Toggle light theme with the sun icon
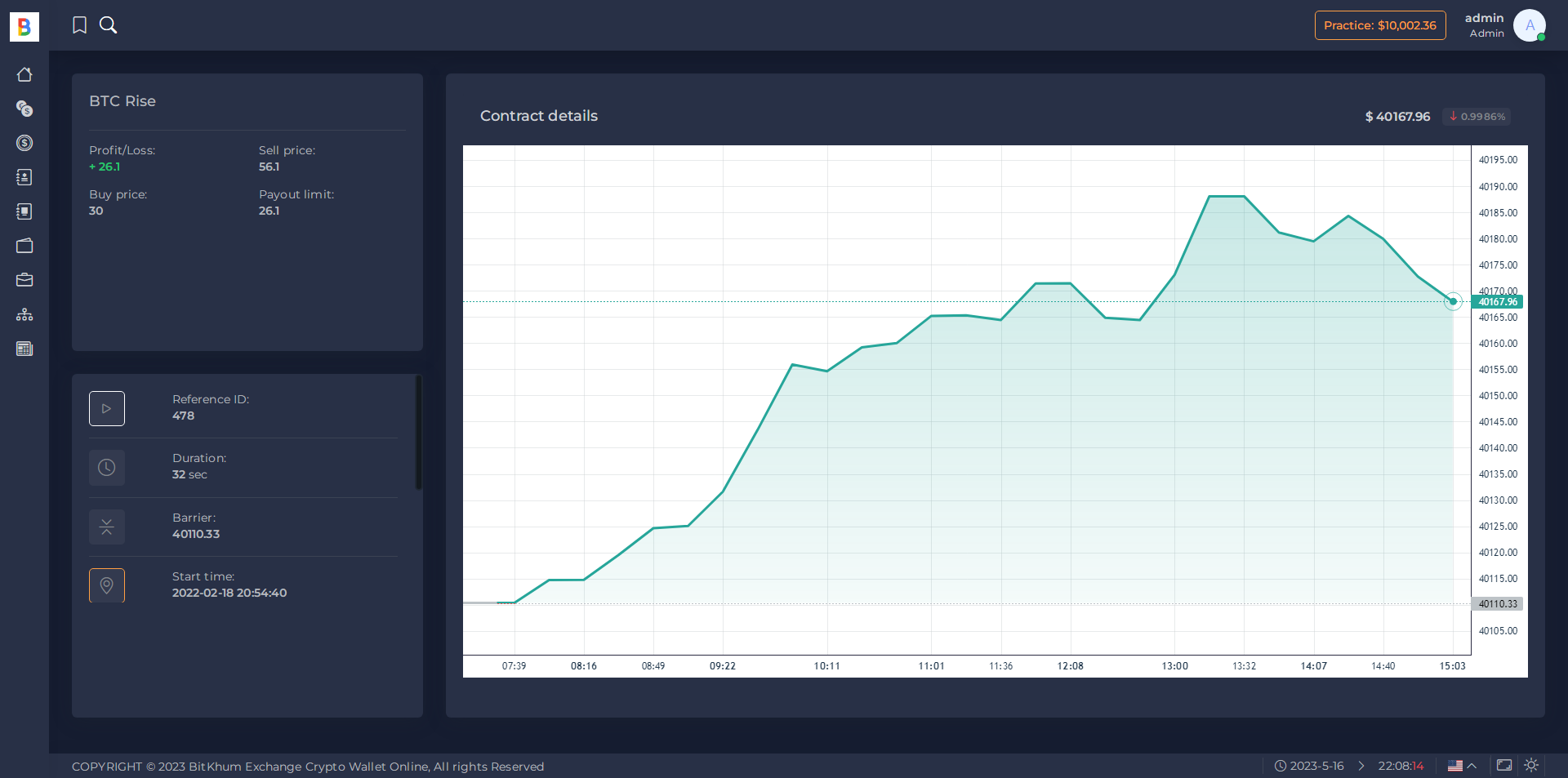1568x778 pixels. (1531, 765)
